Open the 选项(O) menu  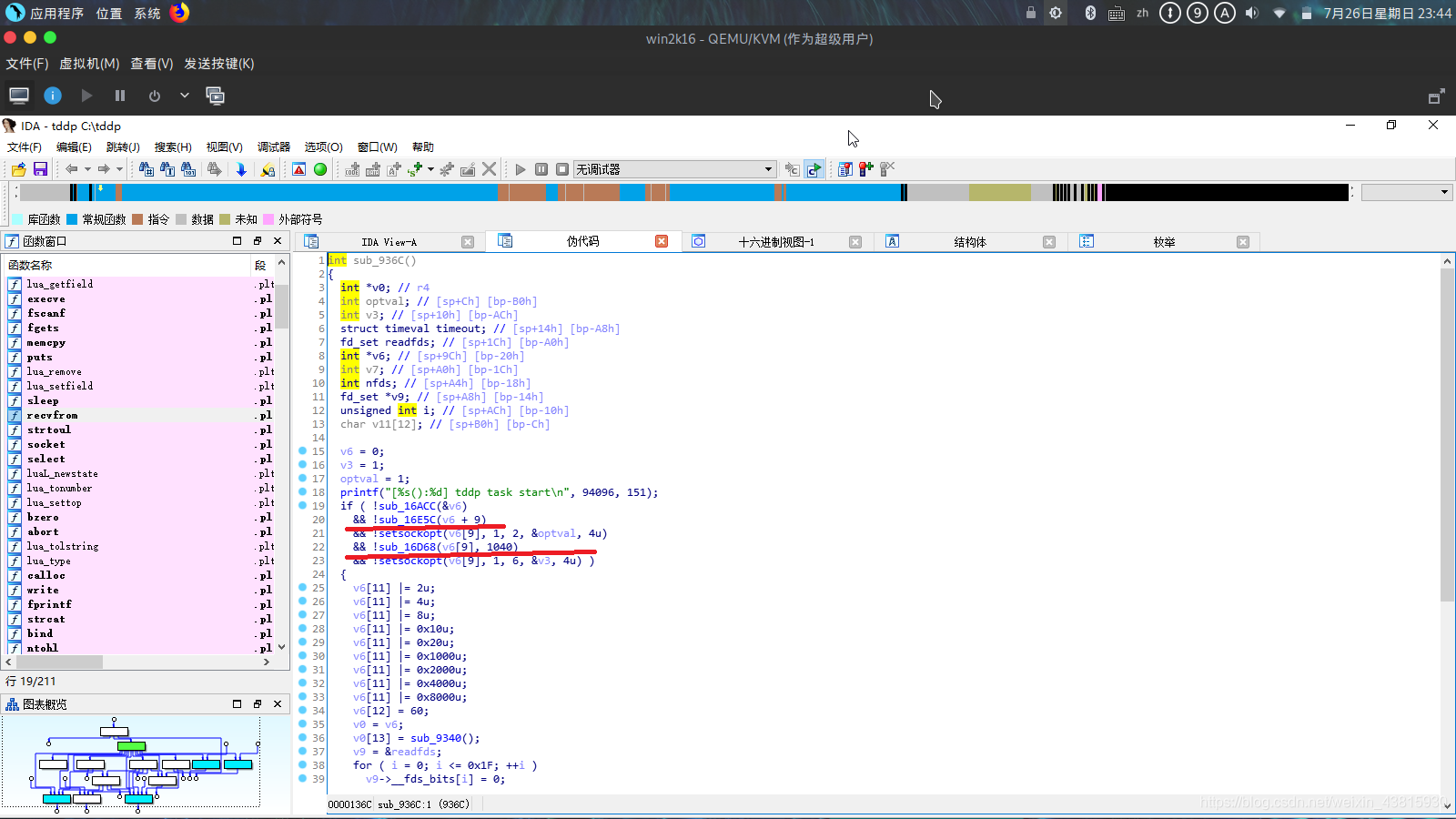(x=323, y=147)
